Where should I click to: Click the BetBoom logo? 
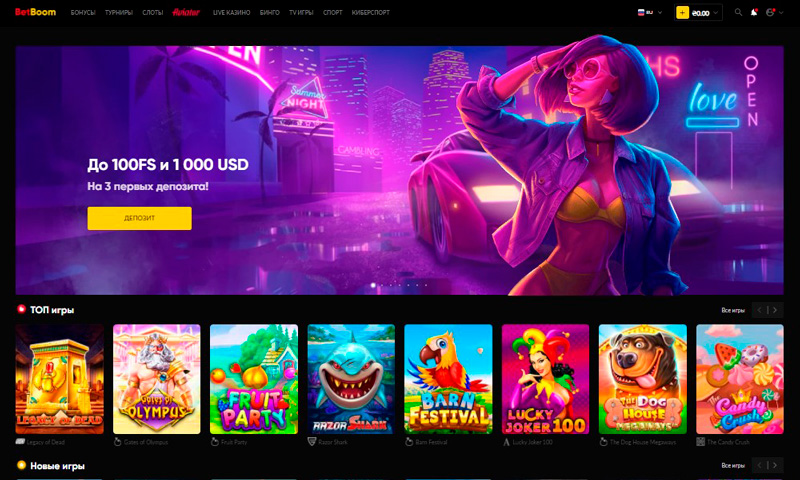pos(35,12)
